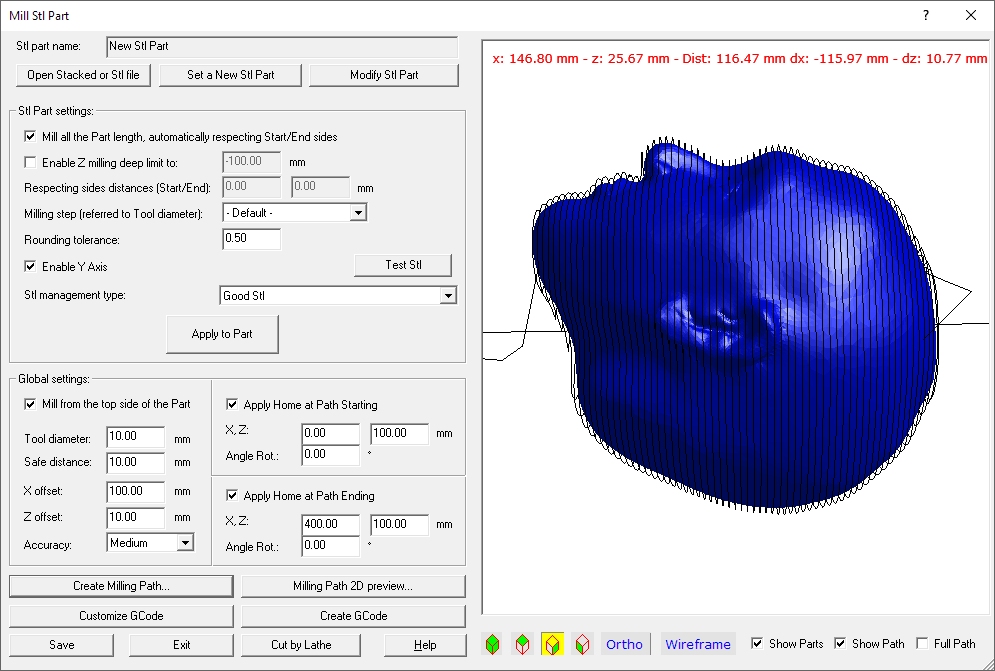Image resolution: width=995 pixels, height=671 pixels.
Task: Turn on the Full Path checkbox
Action: click(x=922, y=644)
